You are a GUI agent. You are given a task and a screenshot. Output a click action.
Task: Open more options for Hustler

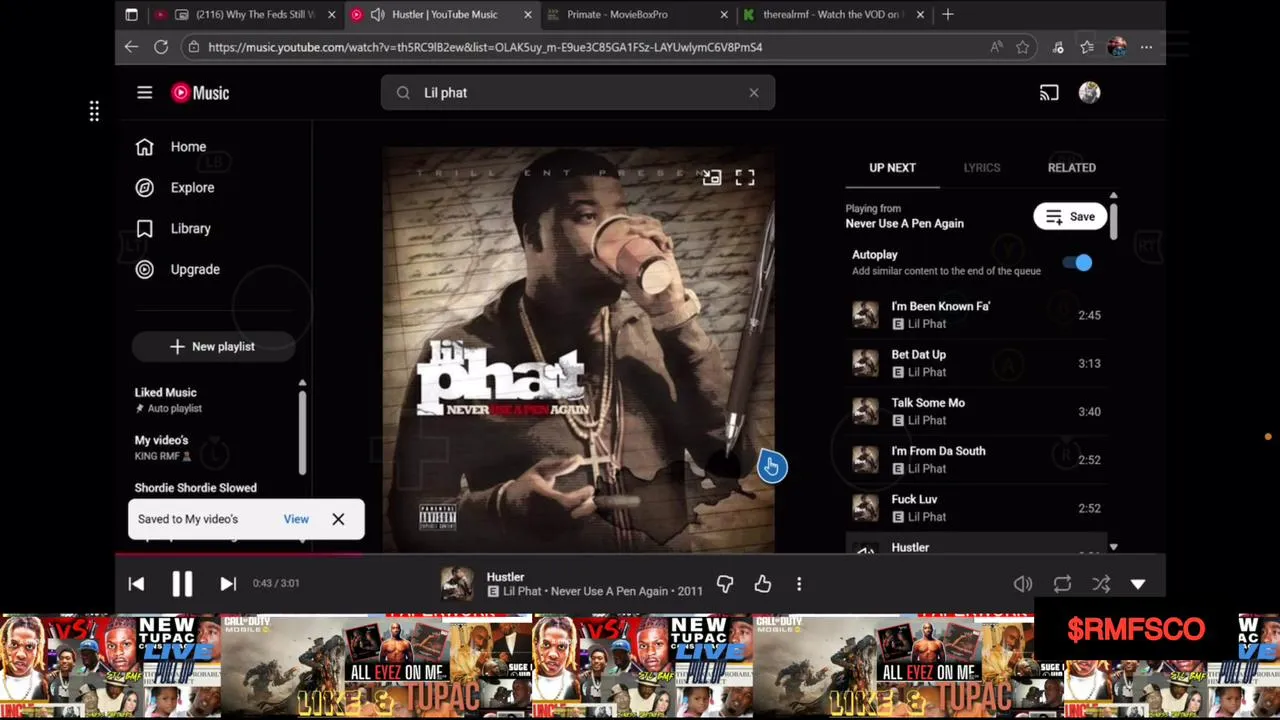[799, 584]
